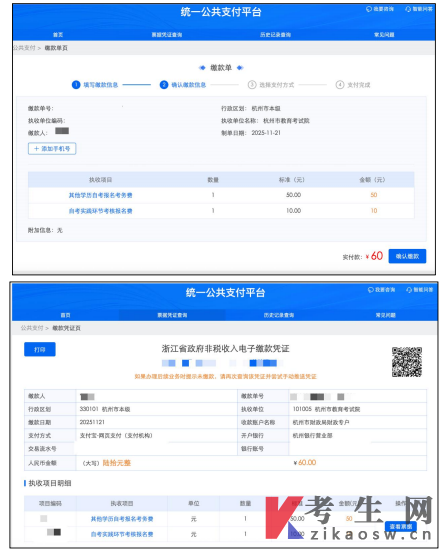Click step 2 circle 确认缴款信息
The width and height of the screenshot is (447, 553).
(164, 85)
